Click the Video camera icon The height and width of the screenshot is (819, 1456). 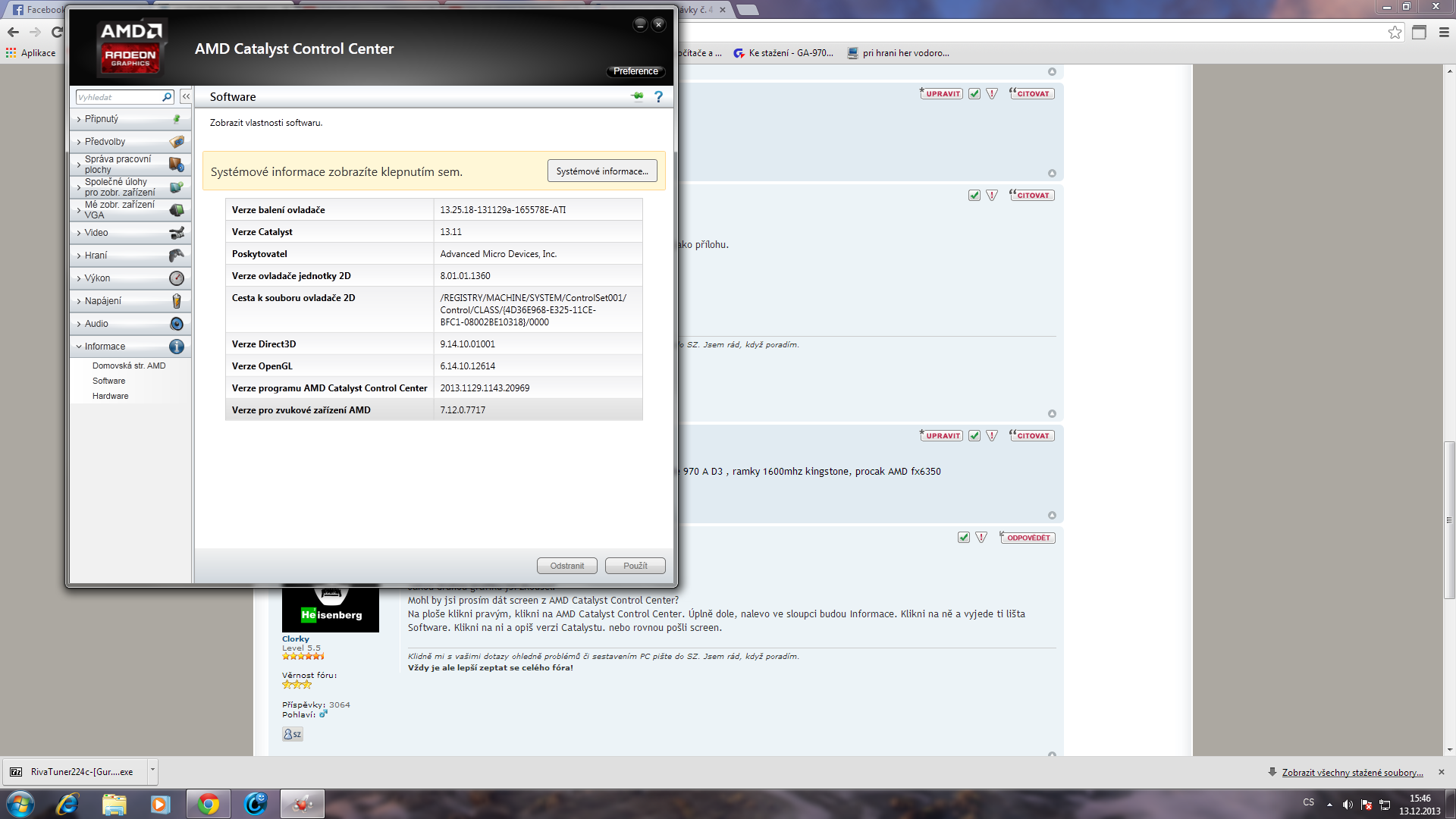point(177,233)
